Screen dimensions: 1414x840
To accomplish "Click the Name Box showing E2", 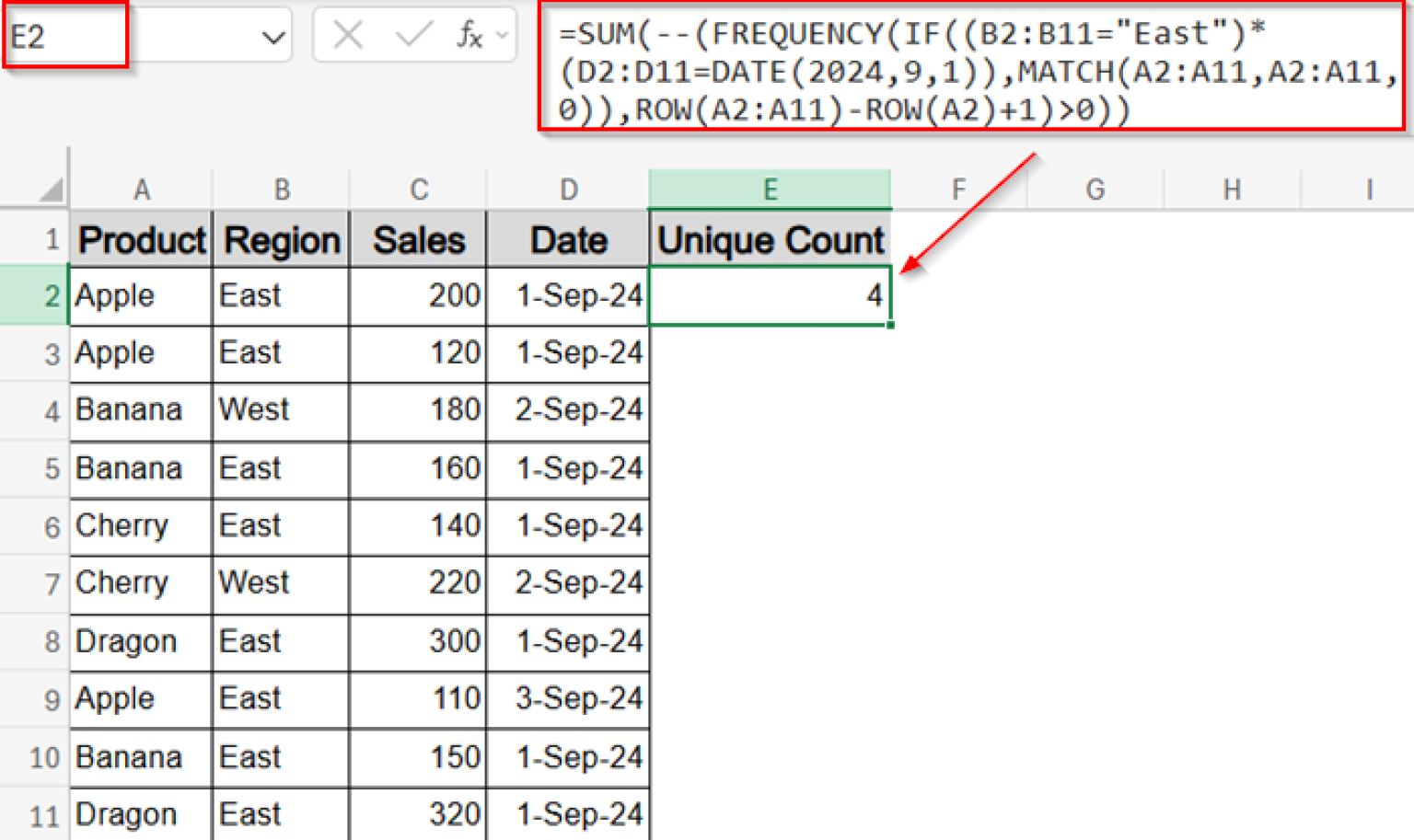I will [x=64, y=33].
